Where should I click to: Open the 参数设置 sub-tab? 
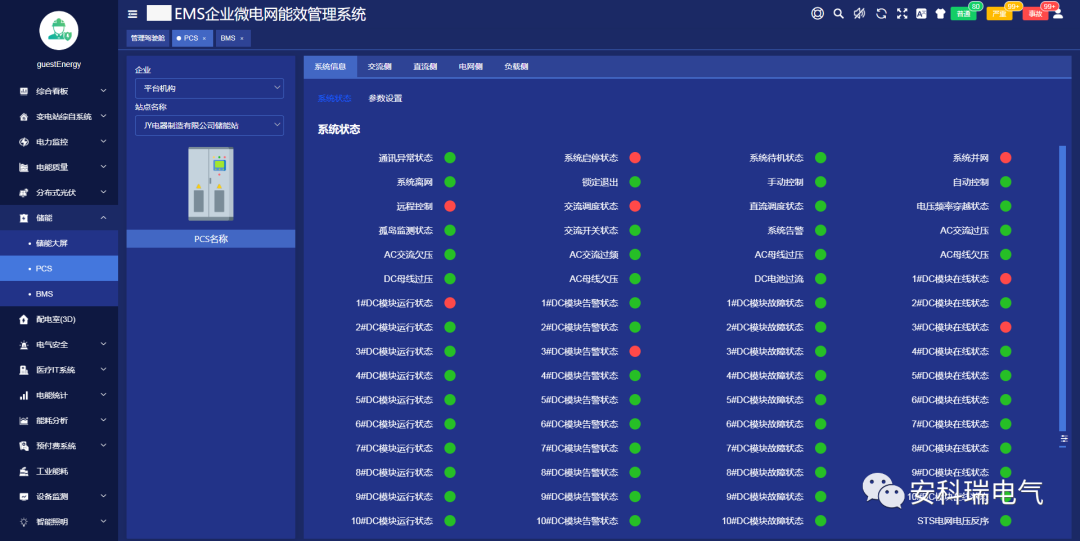click(x=385, y=99)
